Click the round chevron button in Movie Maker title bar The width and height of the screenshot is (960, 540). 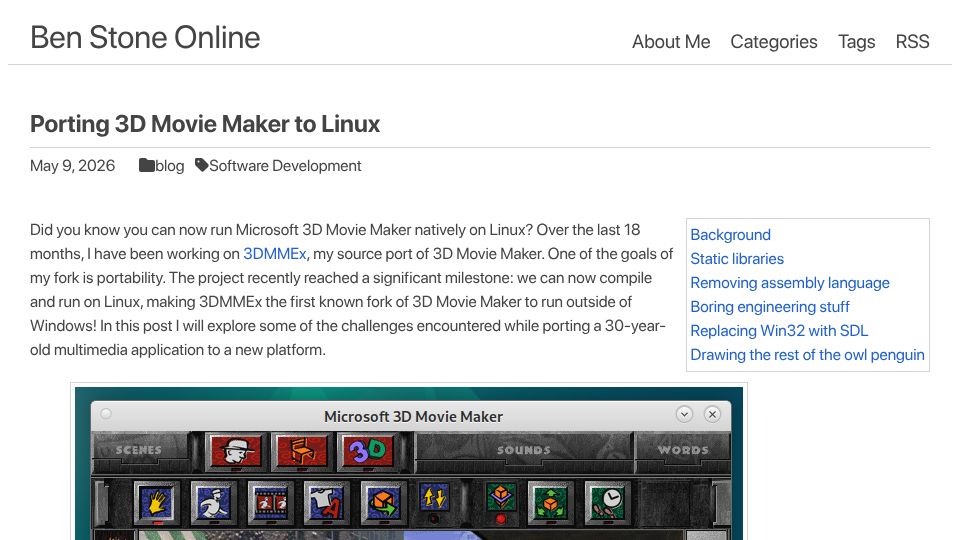684,414
